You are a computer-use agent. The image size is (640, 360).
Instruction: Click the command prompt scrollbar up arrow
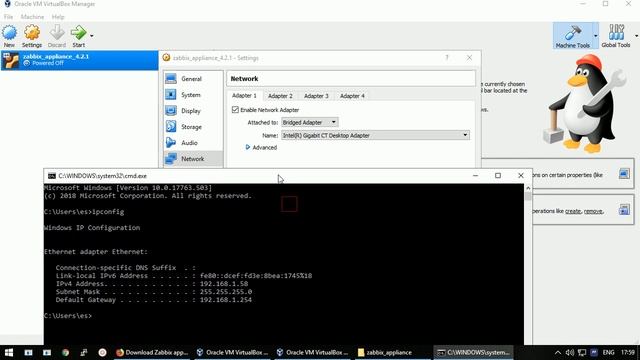[x=528, y=188]
